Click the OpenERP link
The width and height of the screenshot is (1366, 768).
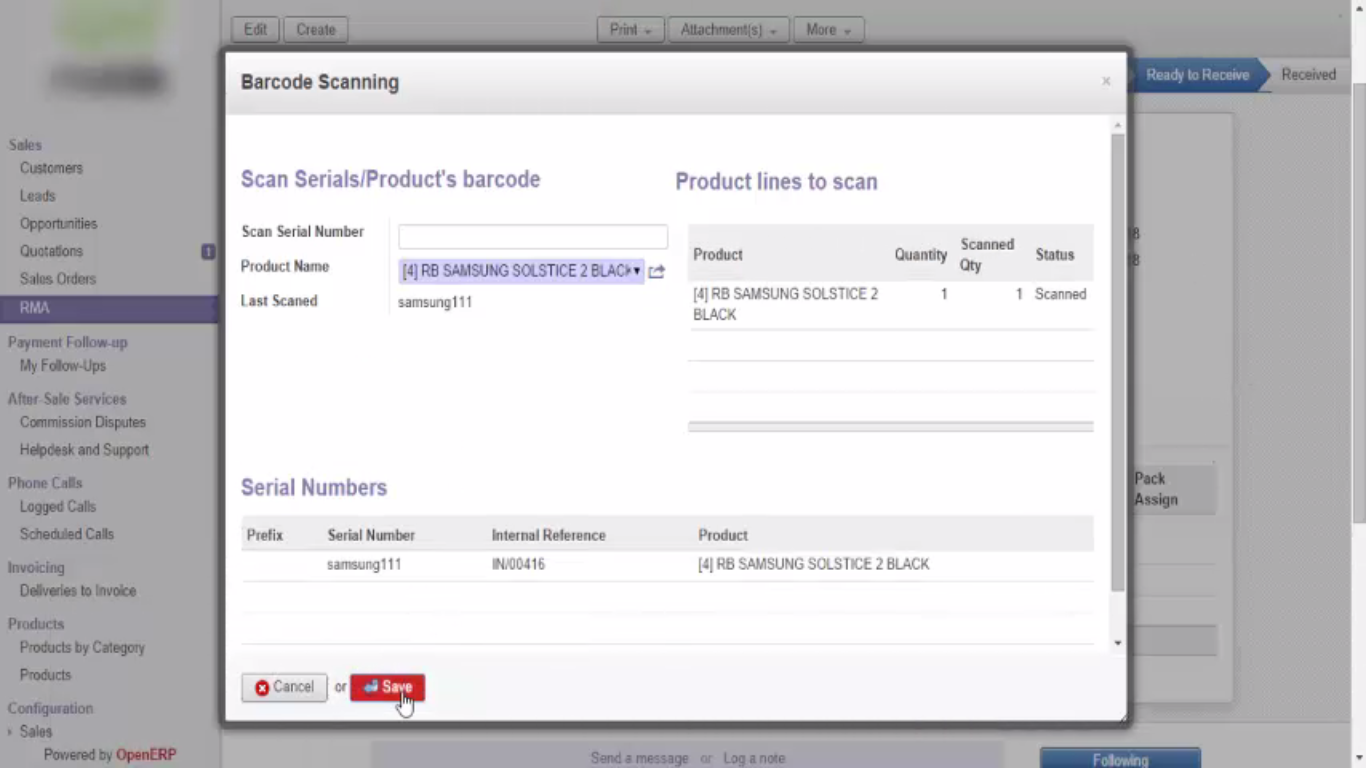(146, 755)
